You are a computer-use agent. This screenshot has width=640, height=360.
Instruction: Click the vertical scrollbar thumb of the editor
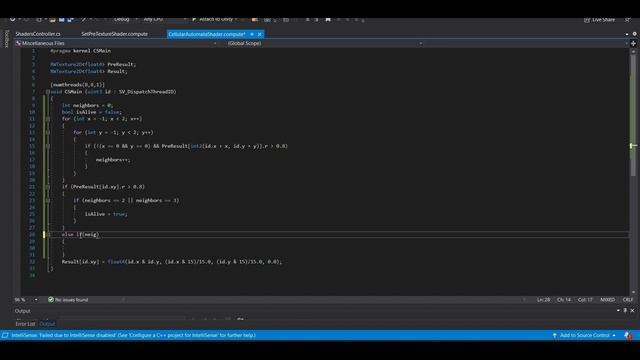633,115
